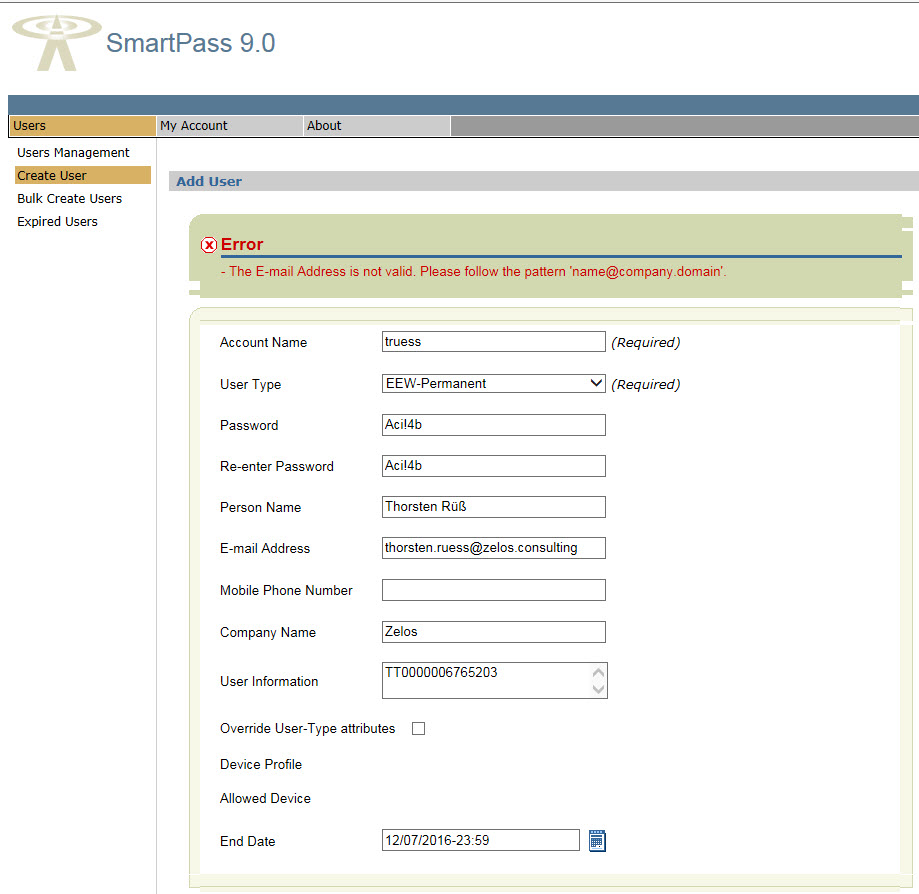This screenshot has width=919, height=894.
Task: Click the Account Name field
Action: (x=494, y=342)
